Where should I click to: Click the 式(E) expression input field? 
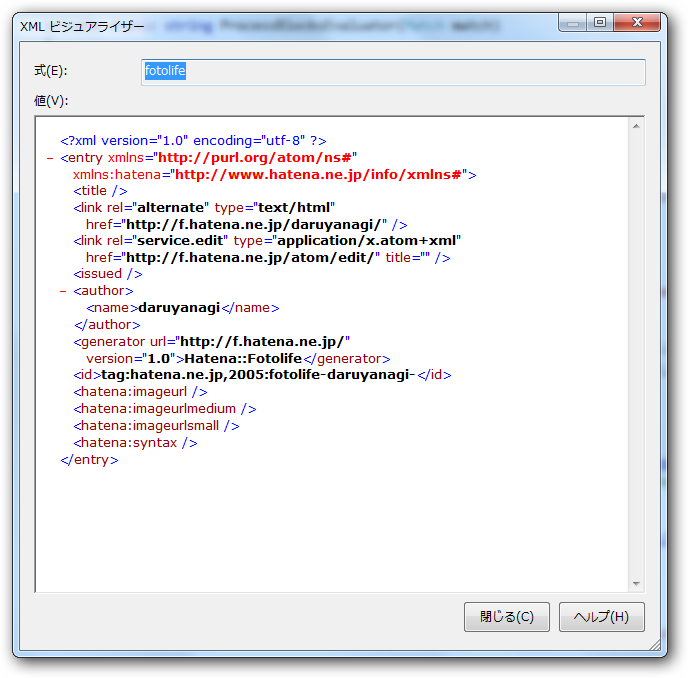[393, 72]
